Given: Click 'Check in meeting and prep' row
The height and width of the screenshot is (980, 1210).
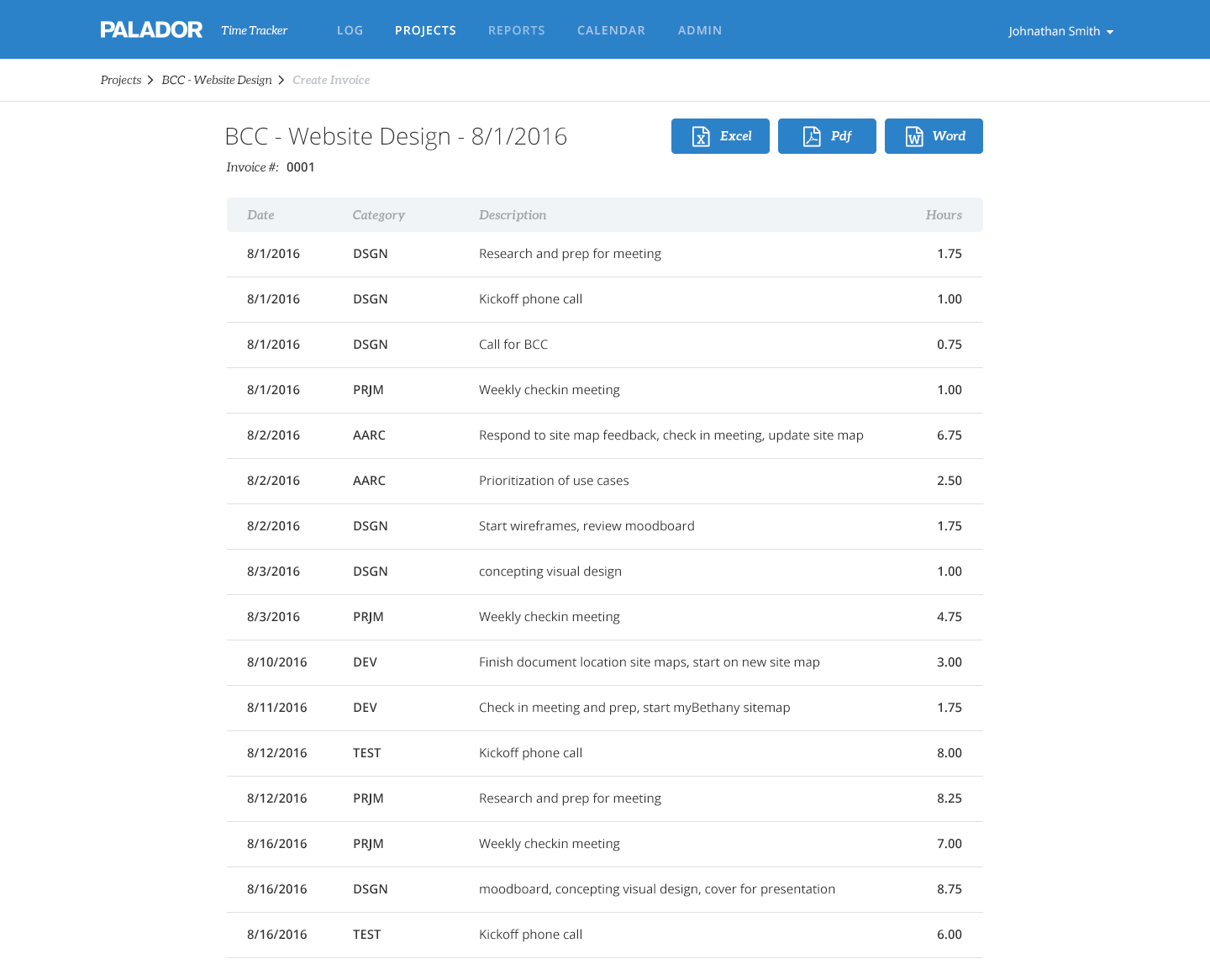Looking at the screenshot, I should 605,708.
